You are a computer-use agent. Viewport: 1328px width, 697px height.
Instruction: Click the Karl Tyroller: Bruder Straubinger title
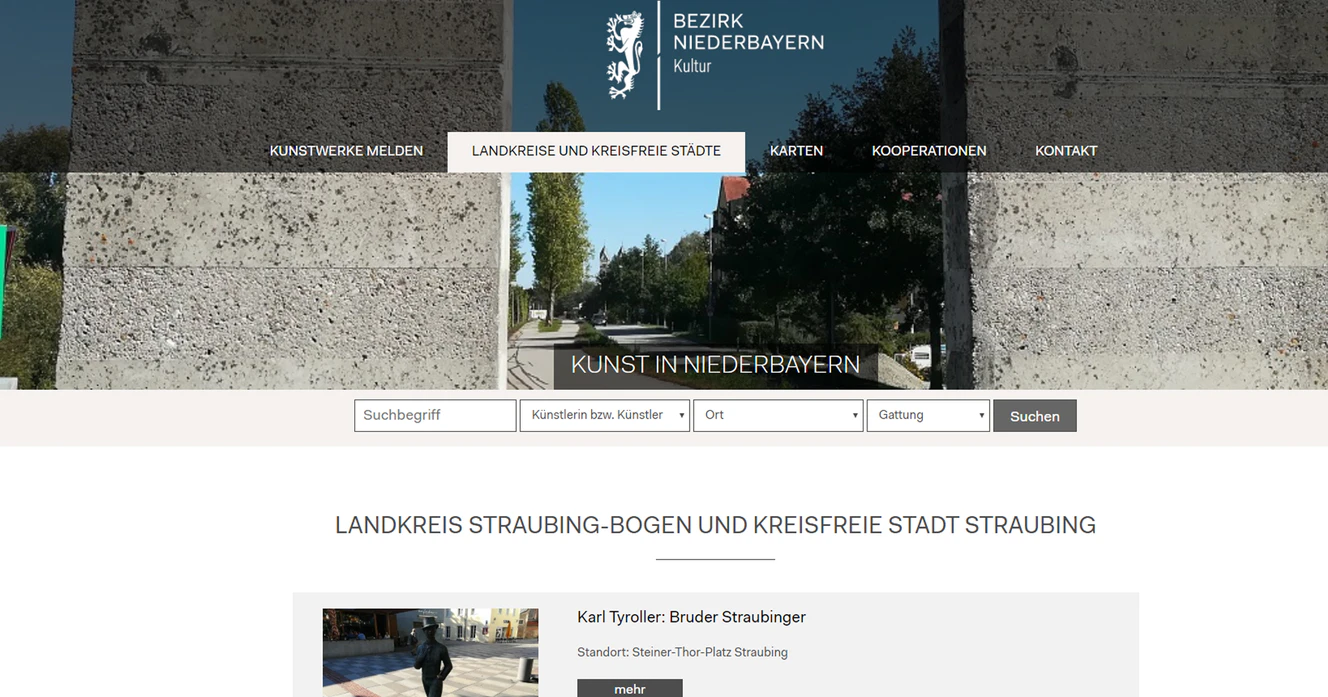[691, 617]
